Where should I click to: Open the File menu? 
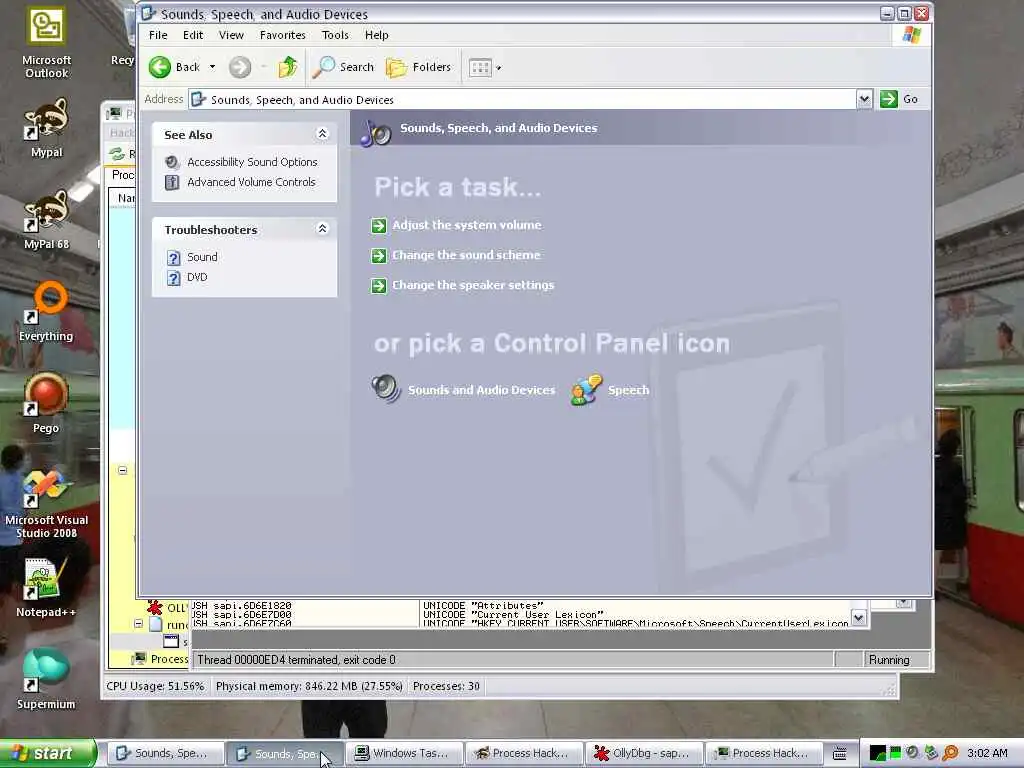click(158, 35)
